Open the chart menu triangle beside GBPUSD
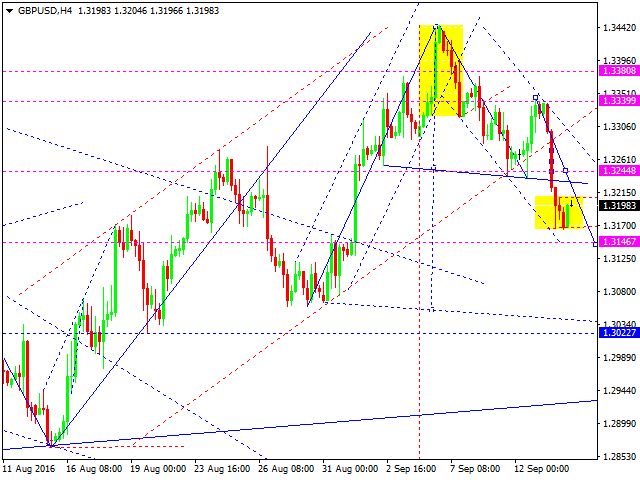The image size is (640, 480). tap(9, 11)
